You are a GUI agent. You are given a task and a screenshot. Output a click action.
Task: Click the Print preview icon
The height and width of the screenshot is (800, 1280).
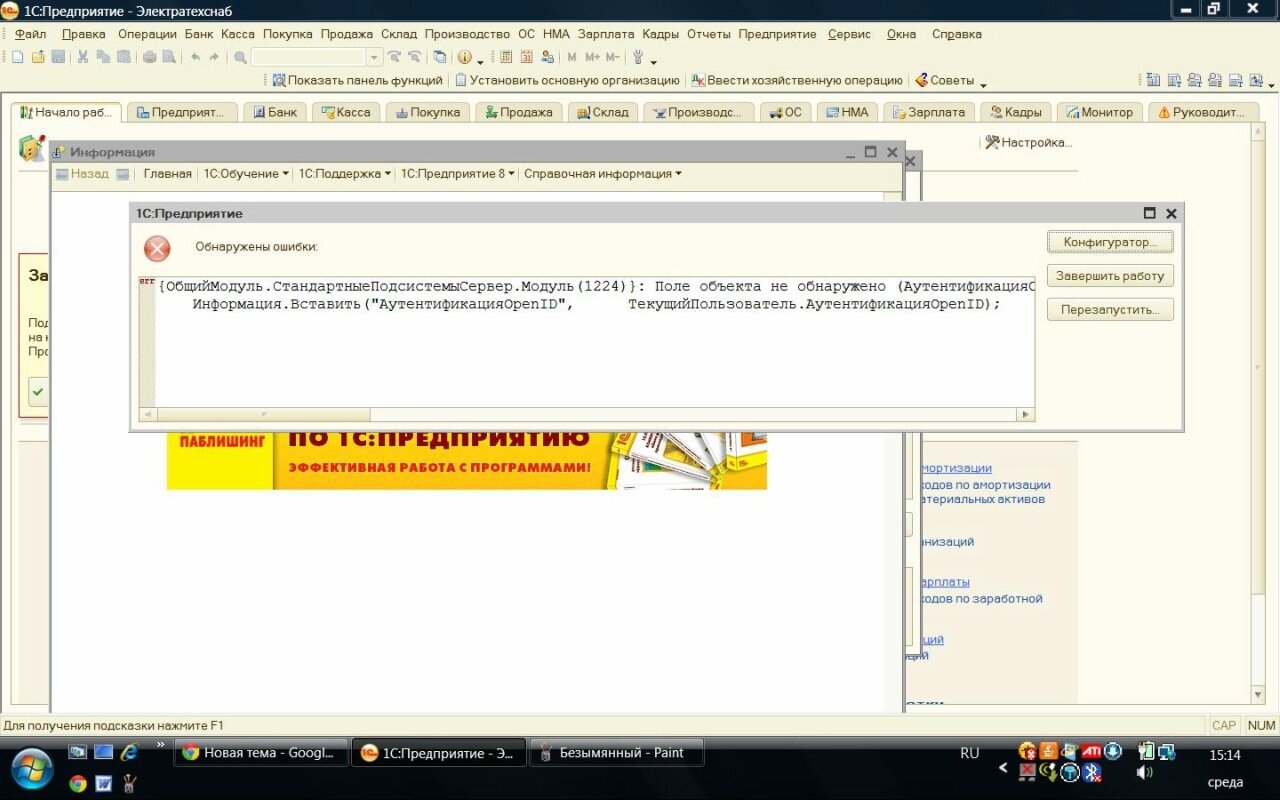(x=169, y=57)
